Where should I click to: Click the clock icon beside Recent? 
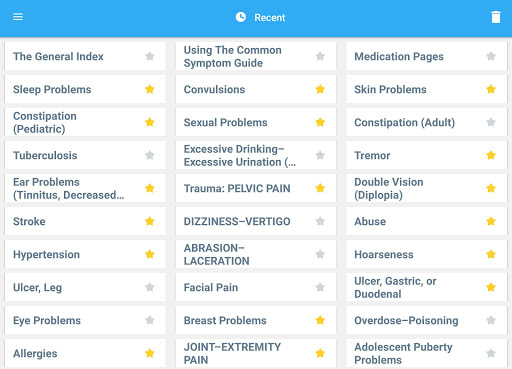click(x=241, y=17)
